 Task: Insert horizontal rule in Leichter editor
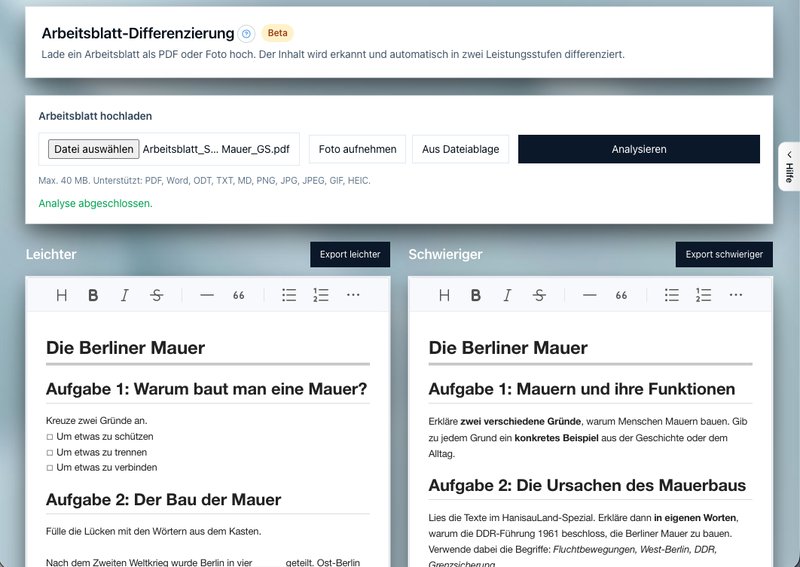click(207, 295)
